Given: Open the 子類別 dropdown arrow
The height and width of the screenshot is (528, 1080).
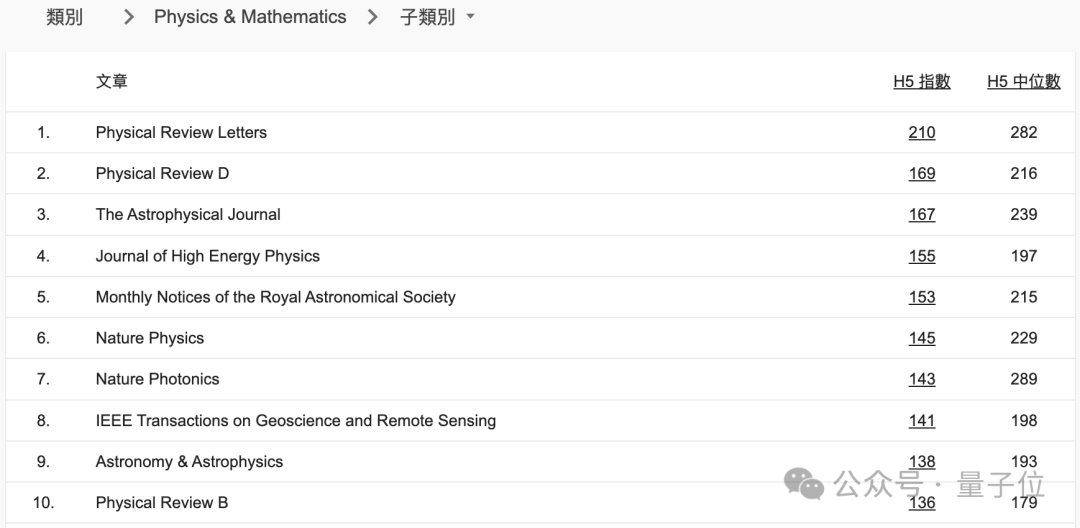Looking at the screenshot, I should point(470,17).
